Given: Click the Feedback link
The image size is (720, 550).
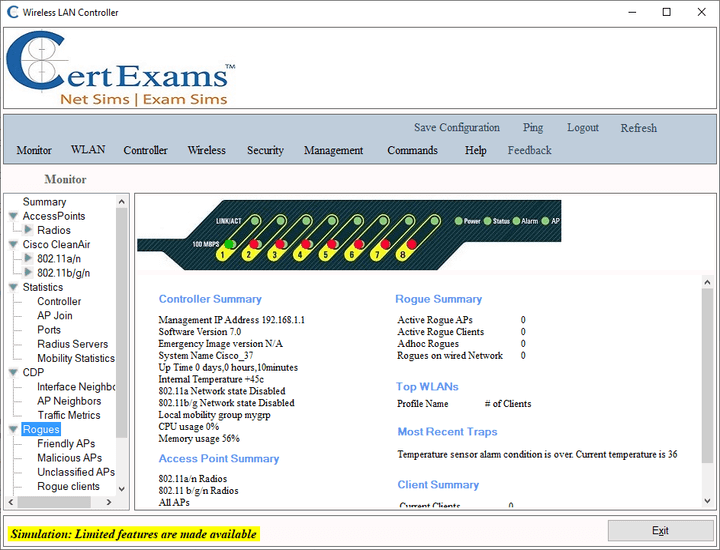Looking at the screenshot, I should (529, 150).
